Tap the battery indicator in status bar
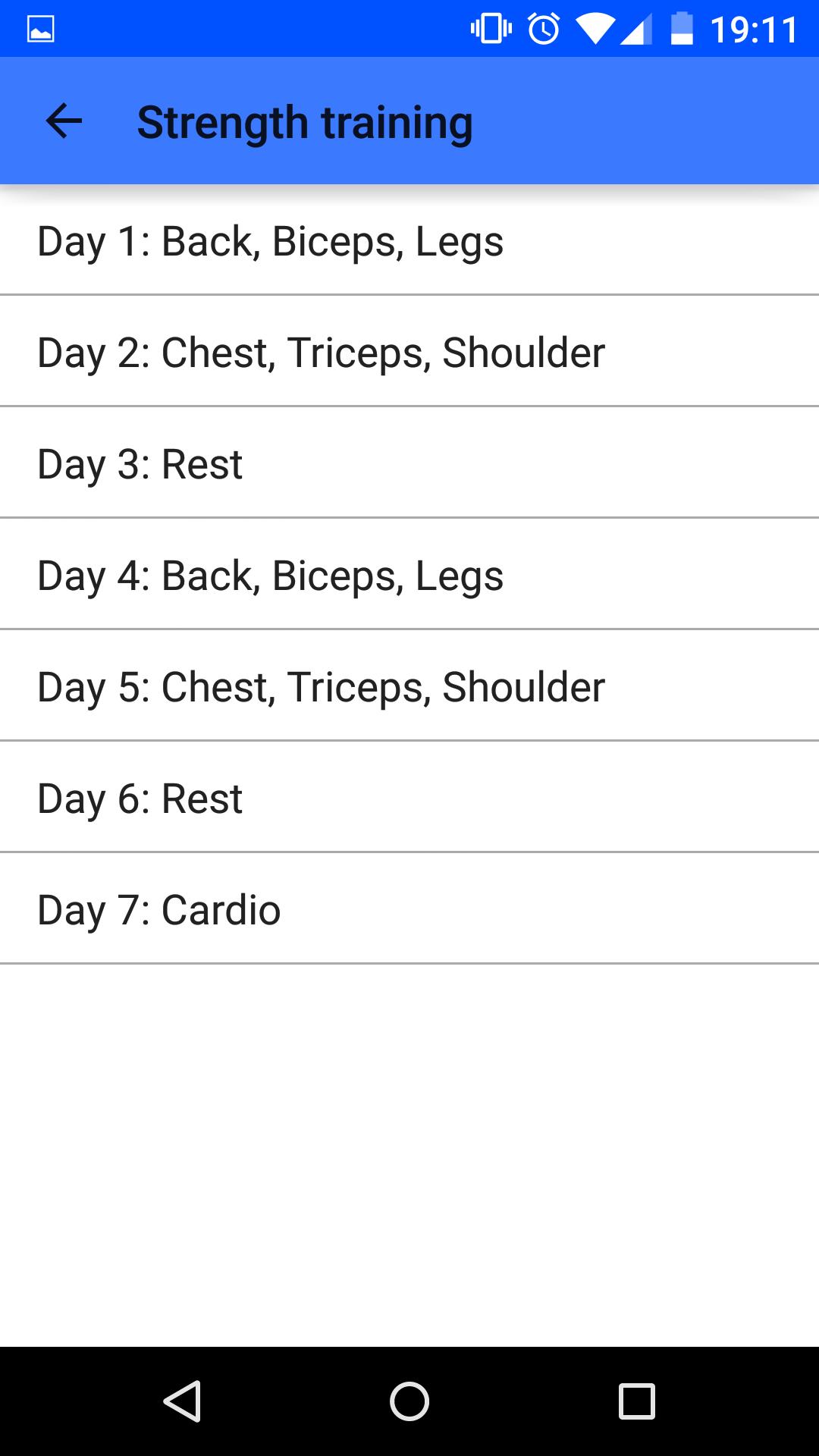The image size is (819, 1456). (681, 27)
